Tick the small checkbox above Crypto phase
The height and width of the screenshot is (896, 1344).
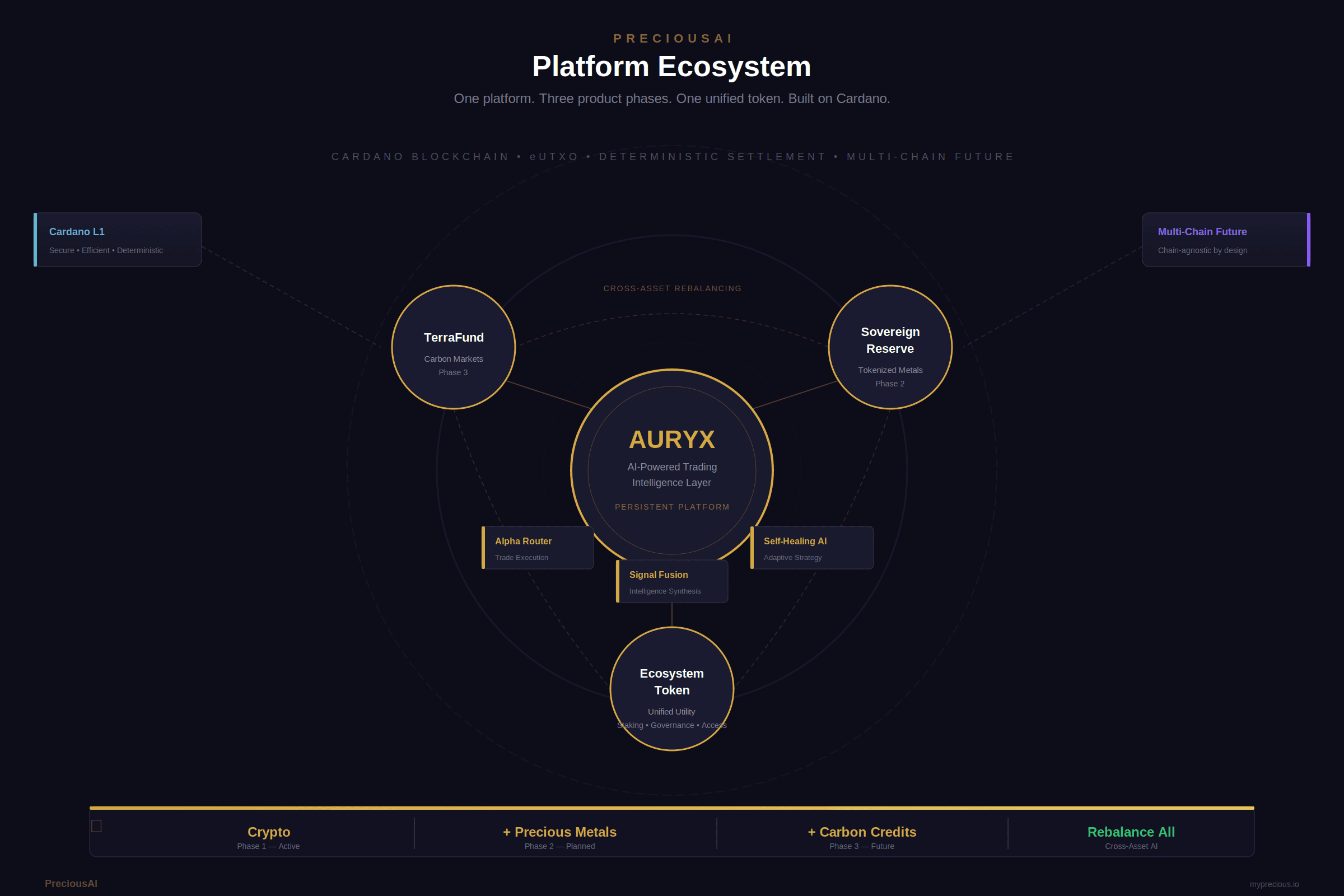point(96,824)
